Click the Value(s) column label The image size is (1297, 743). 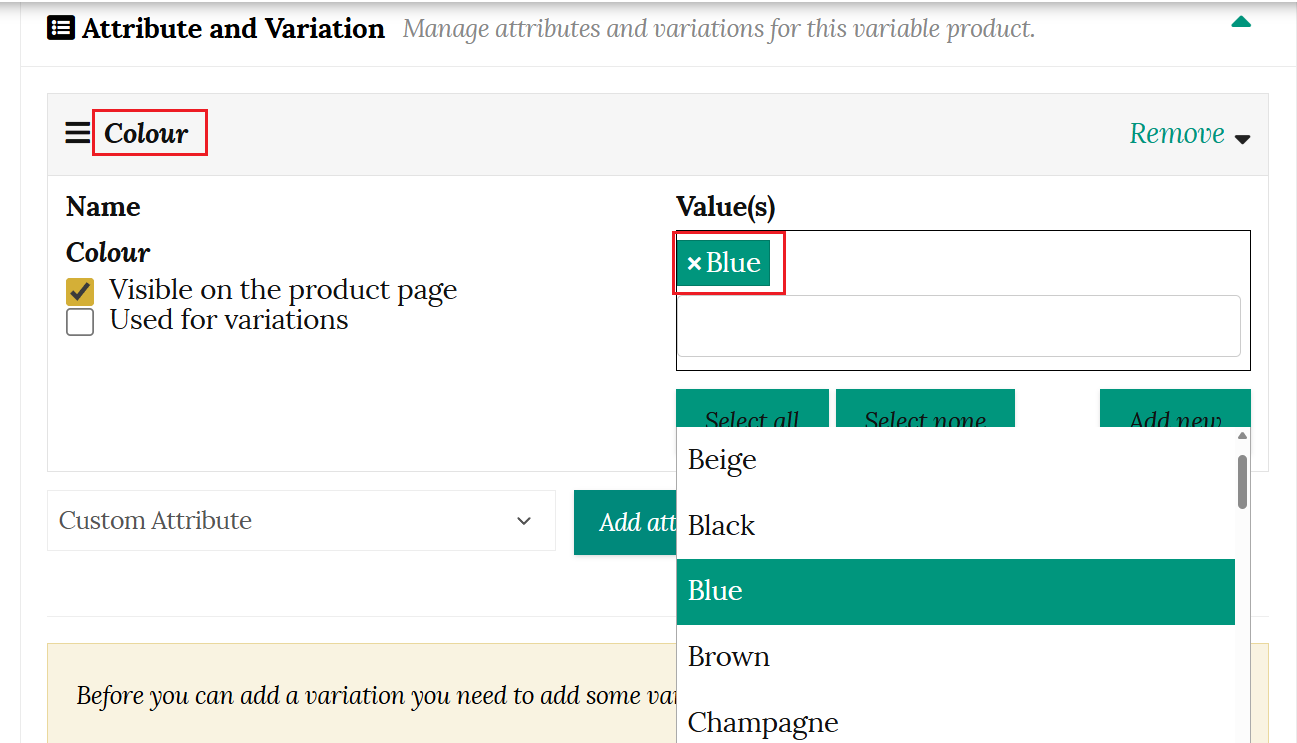pyautogui.click(x=726, y=207)
